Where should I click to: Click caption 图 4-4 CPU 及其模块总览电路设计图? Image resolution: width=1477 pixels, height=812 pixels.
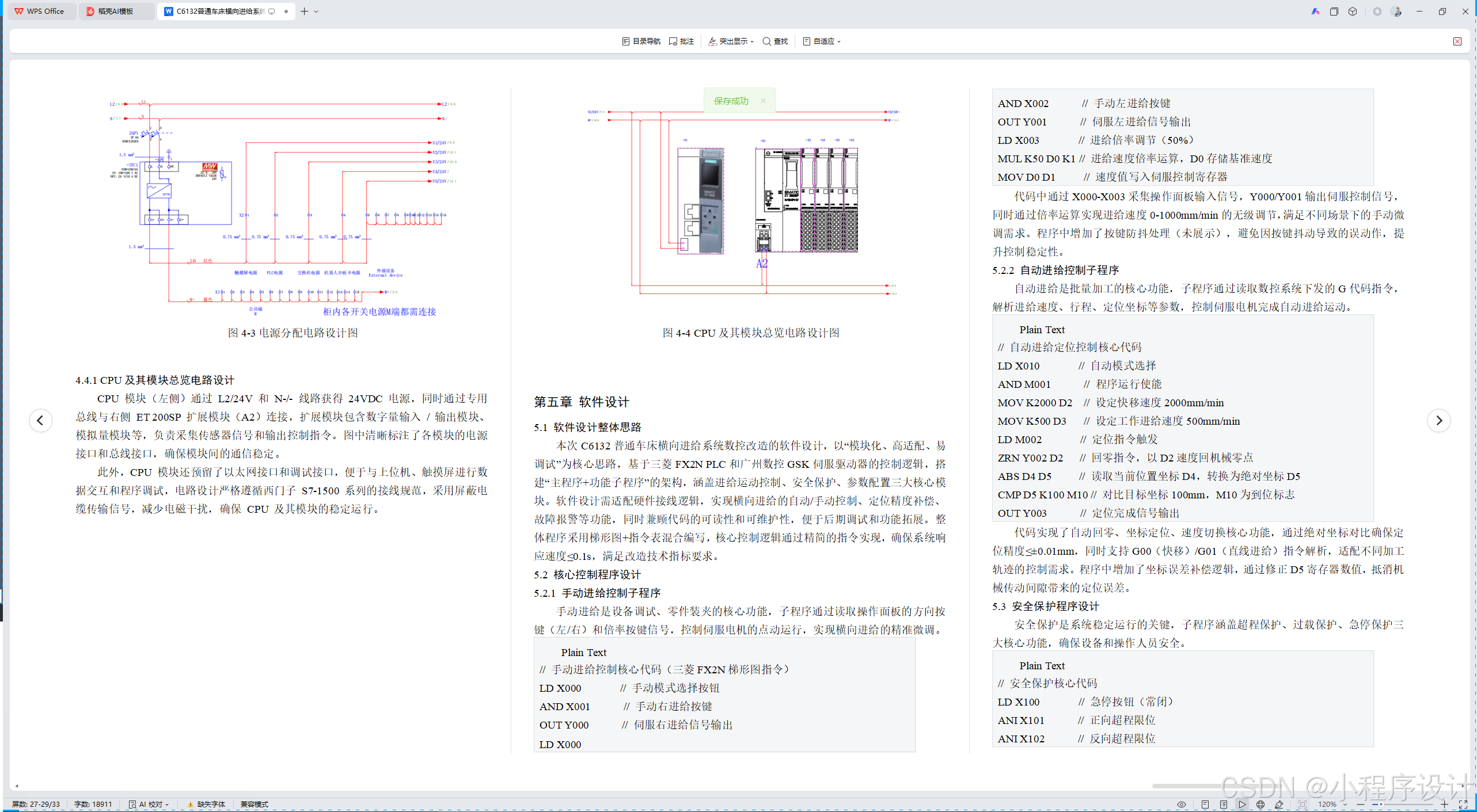[750, 333]
